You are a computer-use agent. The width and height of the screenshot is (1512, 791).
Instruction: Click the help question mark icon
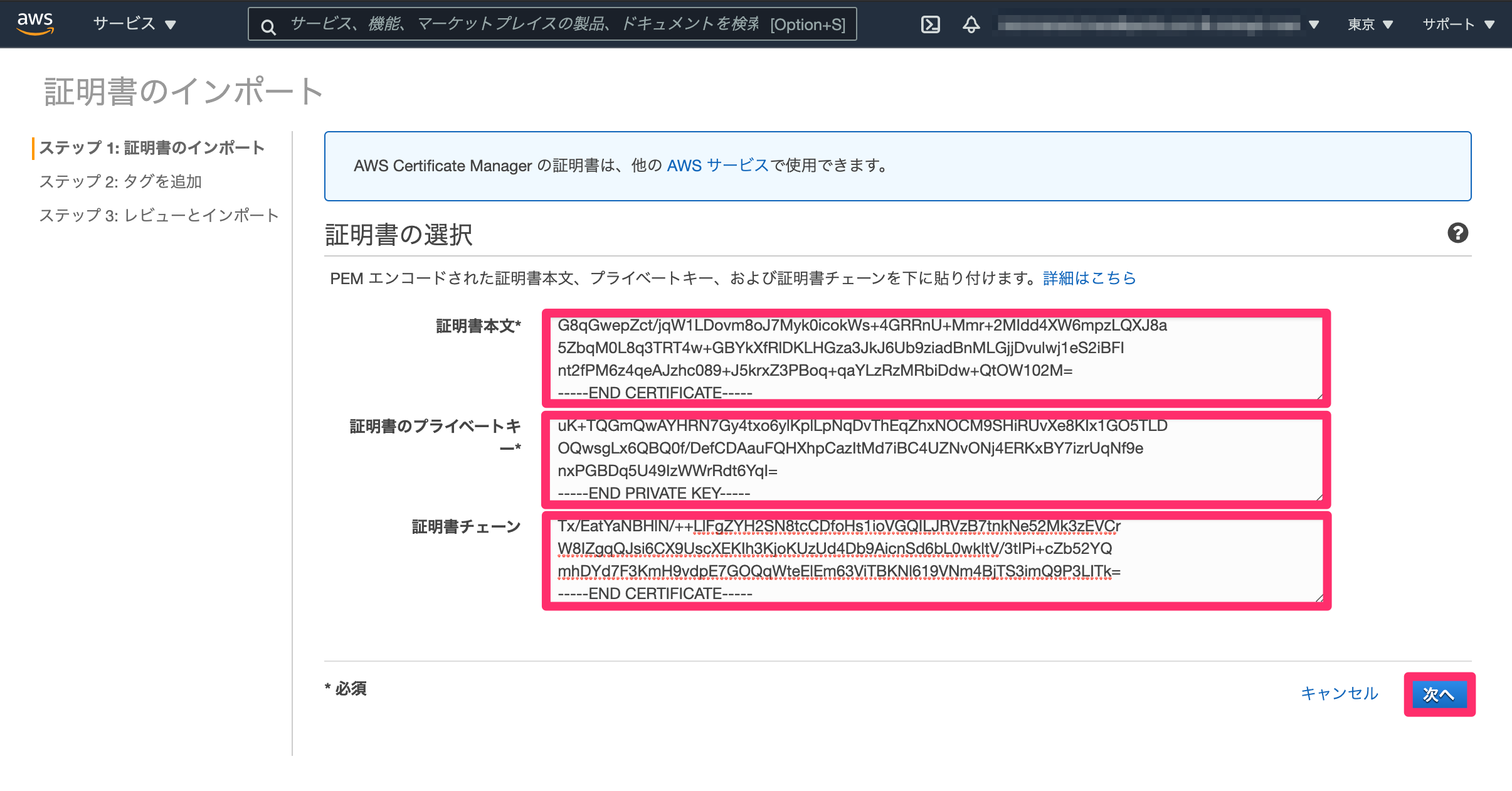point(1457,233)
